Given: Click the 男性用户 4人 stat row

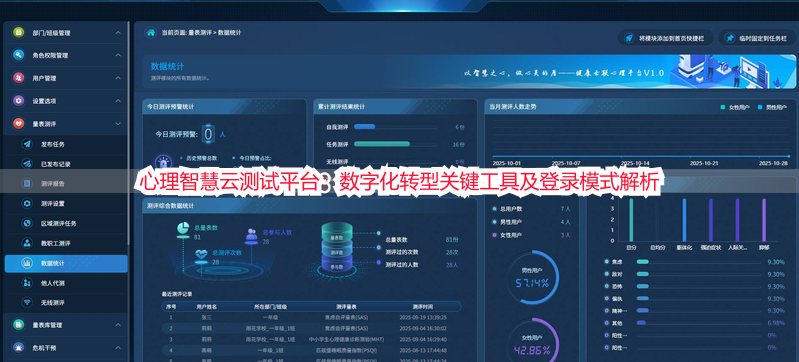Looking at the screenshot, I should click(531, 222).
